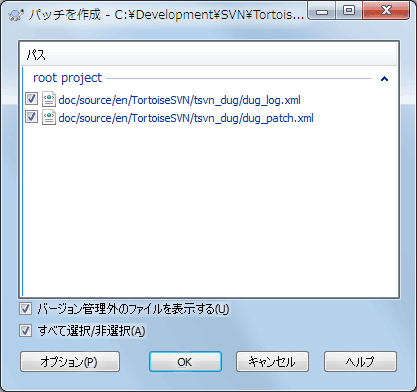Click the XML file icon for dug_log.xml
The width and height of the screenshot is (417, 392).
(49, 100)
